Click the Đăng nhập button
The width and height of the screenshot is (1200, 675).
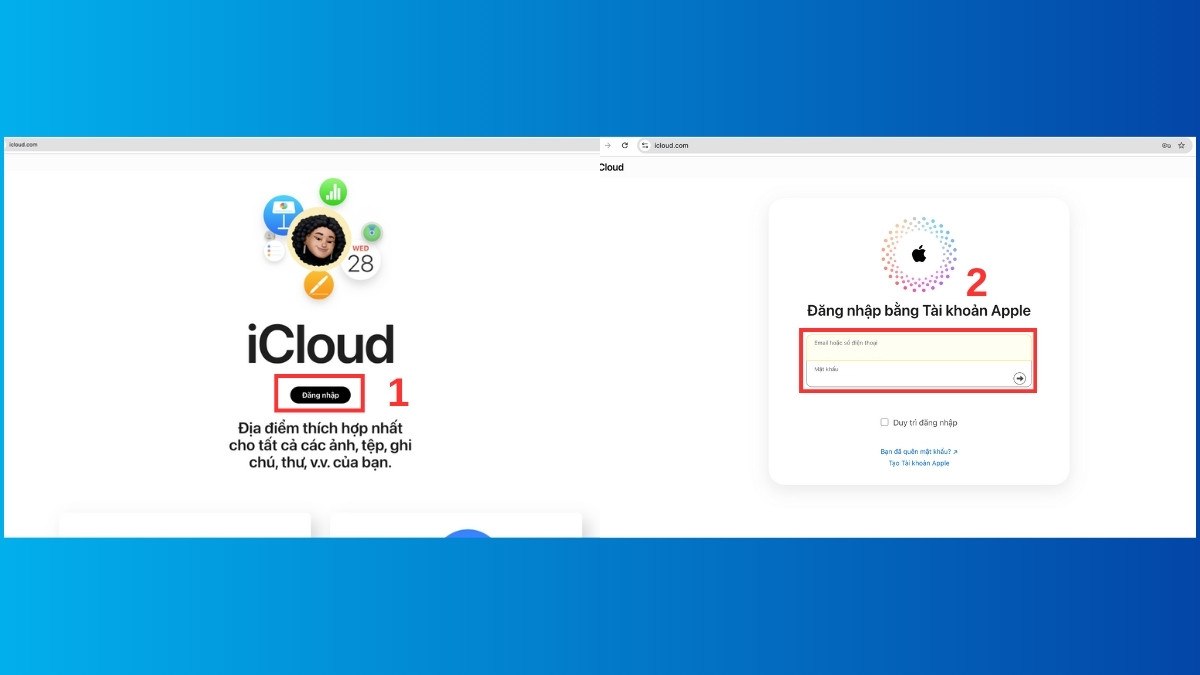coord(318,394)
